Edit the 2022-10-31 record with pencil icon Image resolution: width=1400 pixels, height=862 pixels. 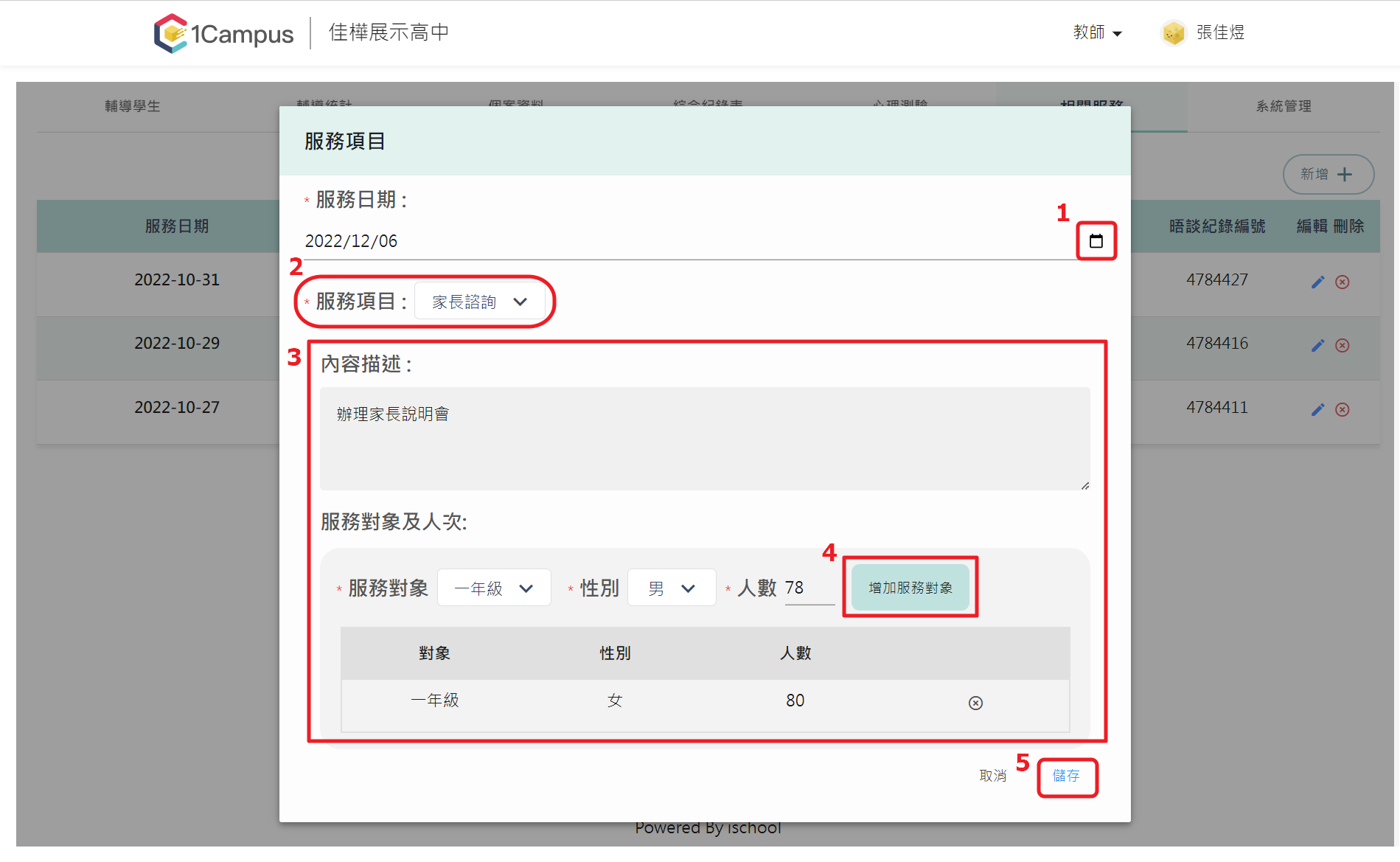(1318, 282)
